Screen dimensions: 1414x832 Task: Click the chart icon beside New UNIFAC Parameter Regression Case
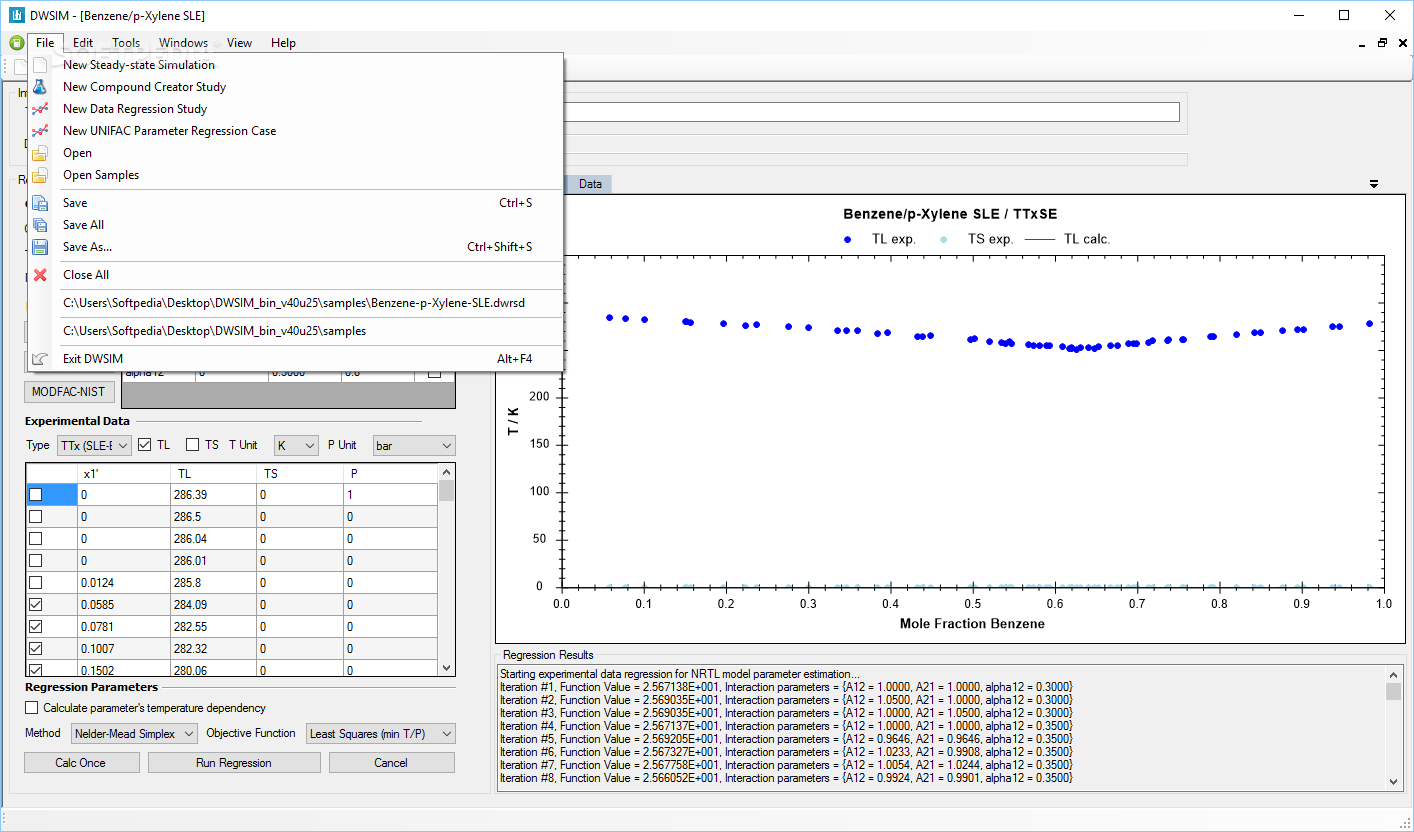pos(40,131)
